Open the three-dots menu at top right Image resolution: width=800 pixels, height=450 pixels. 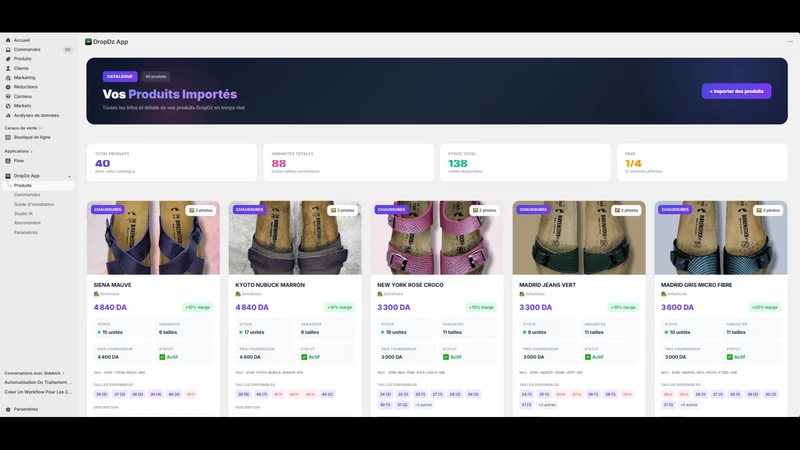[790, 42]
